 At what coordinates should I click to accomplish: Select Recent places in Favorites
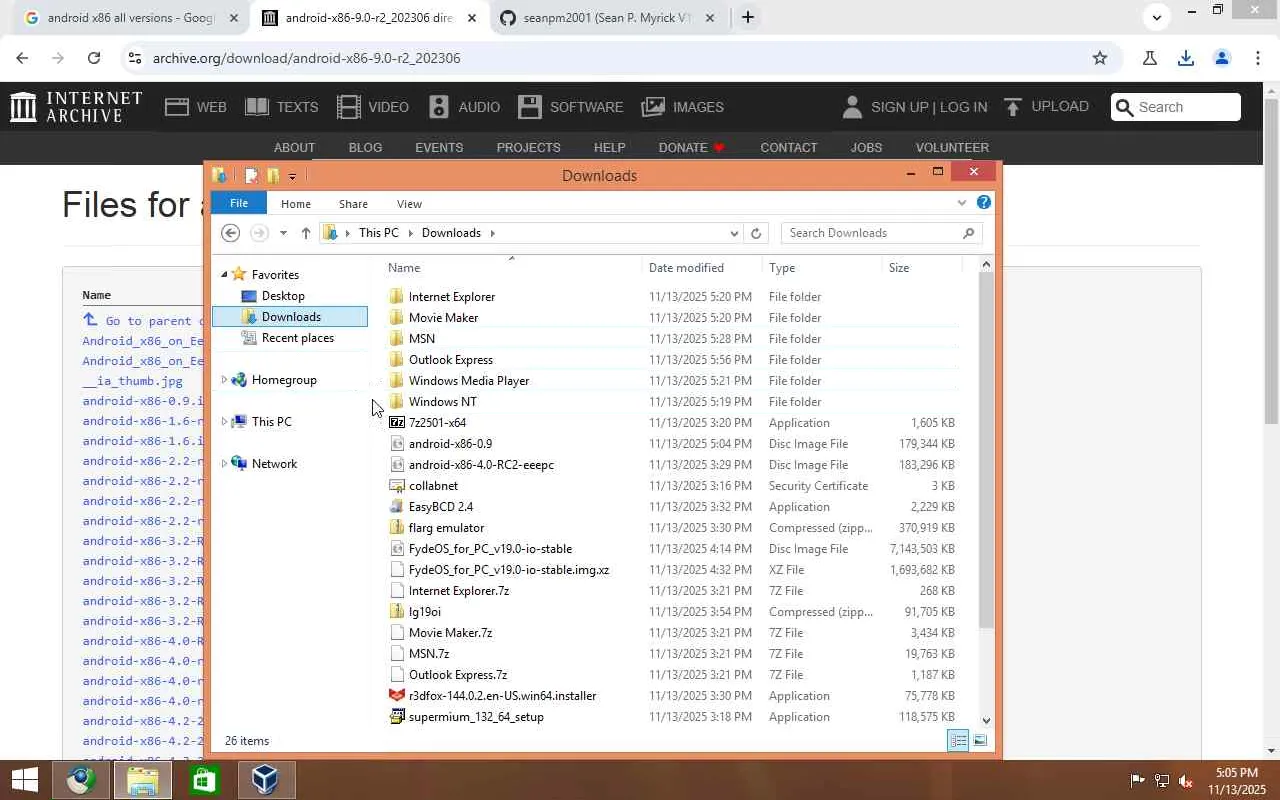pyautogui.click(x=297, y=338)
